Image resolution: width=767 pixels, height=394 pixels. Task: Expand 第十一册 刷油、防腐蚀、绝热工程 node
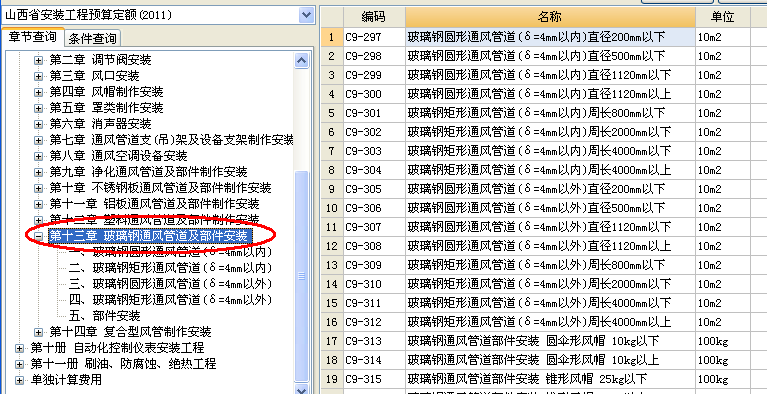tap(19, 364)
